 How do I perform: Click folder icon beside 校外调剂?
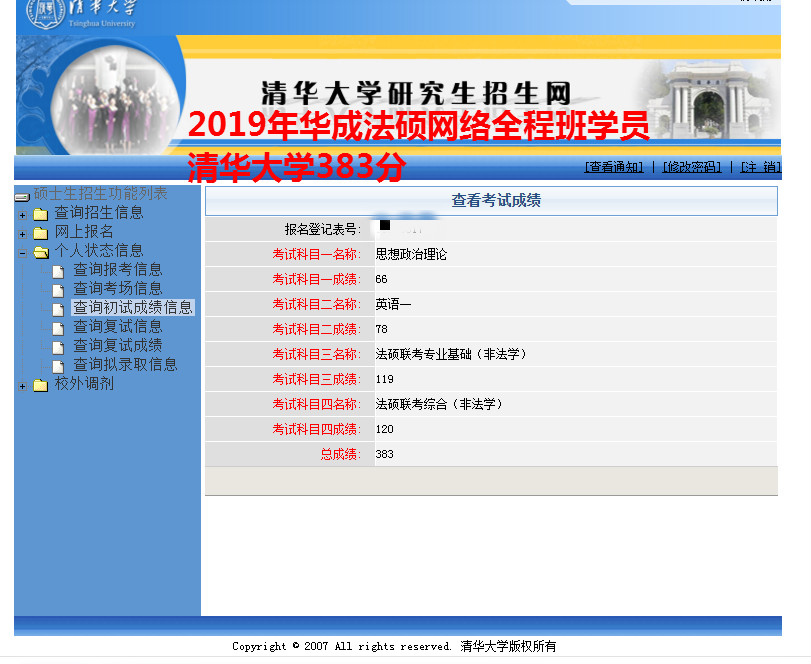(x=40, y=385)
